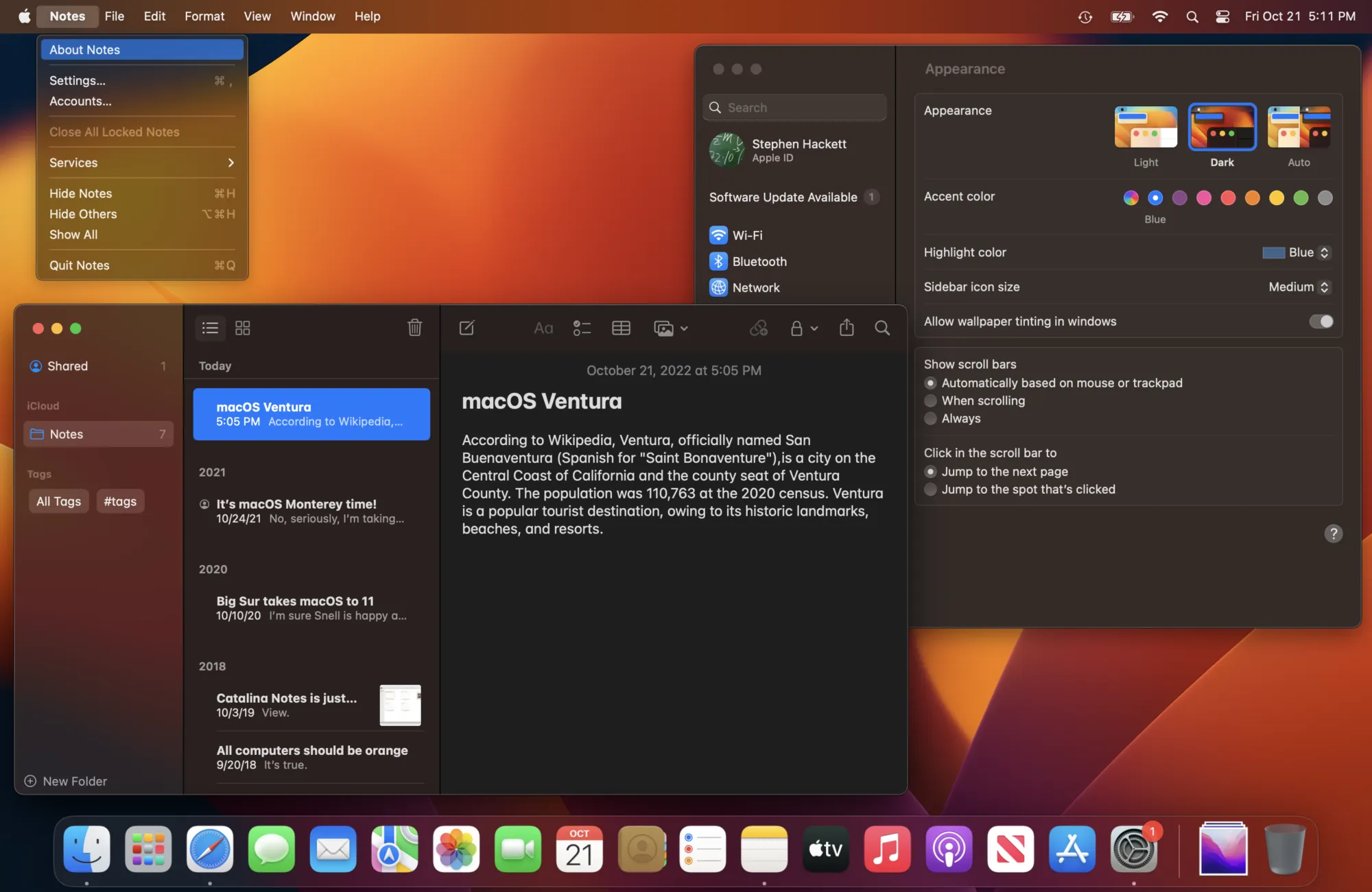1372x892 pixels.
Task: Share the note using the share icon
Action: [x=846, y=328]
